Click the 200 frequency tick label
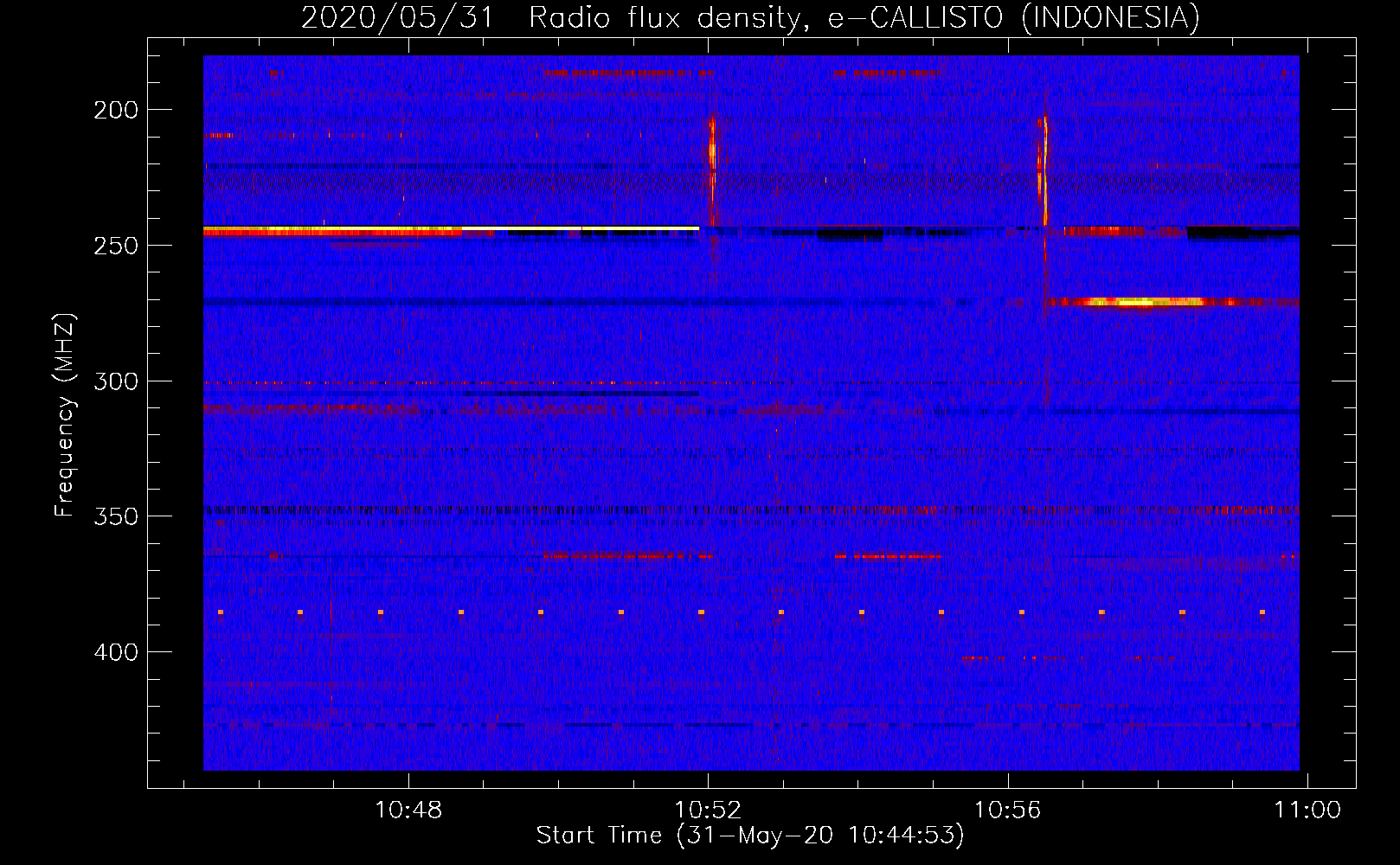1400x865 pixels. tap(116, 110)
